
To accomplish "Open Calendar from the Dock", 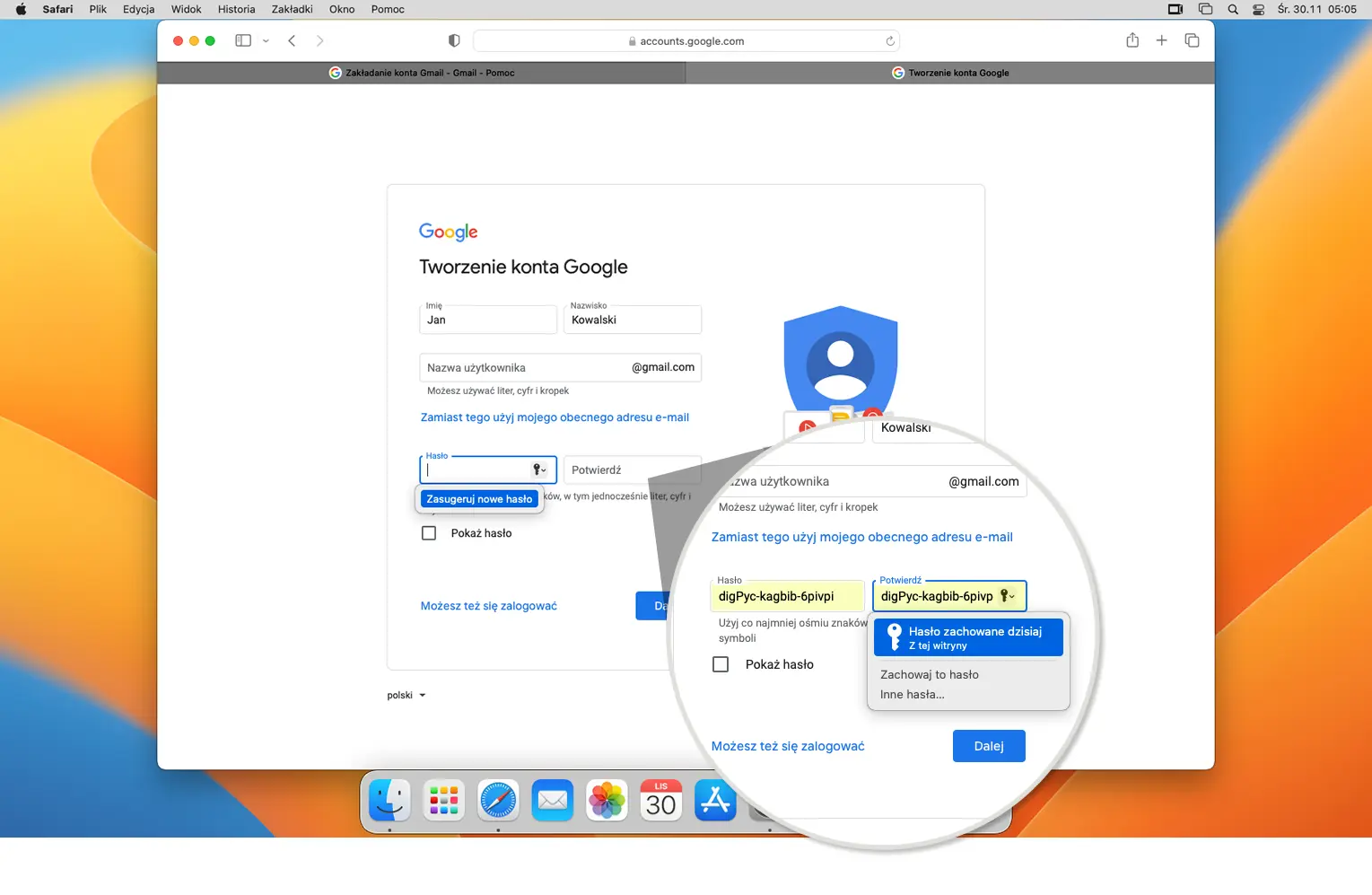I will [x=660, y=800].
